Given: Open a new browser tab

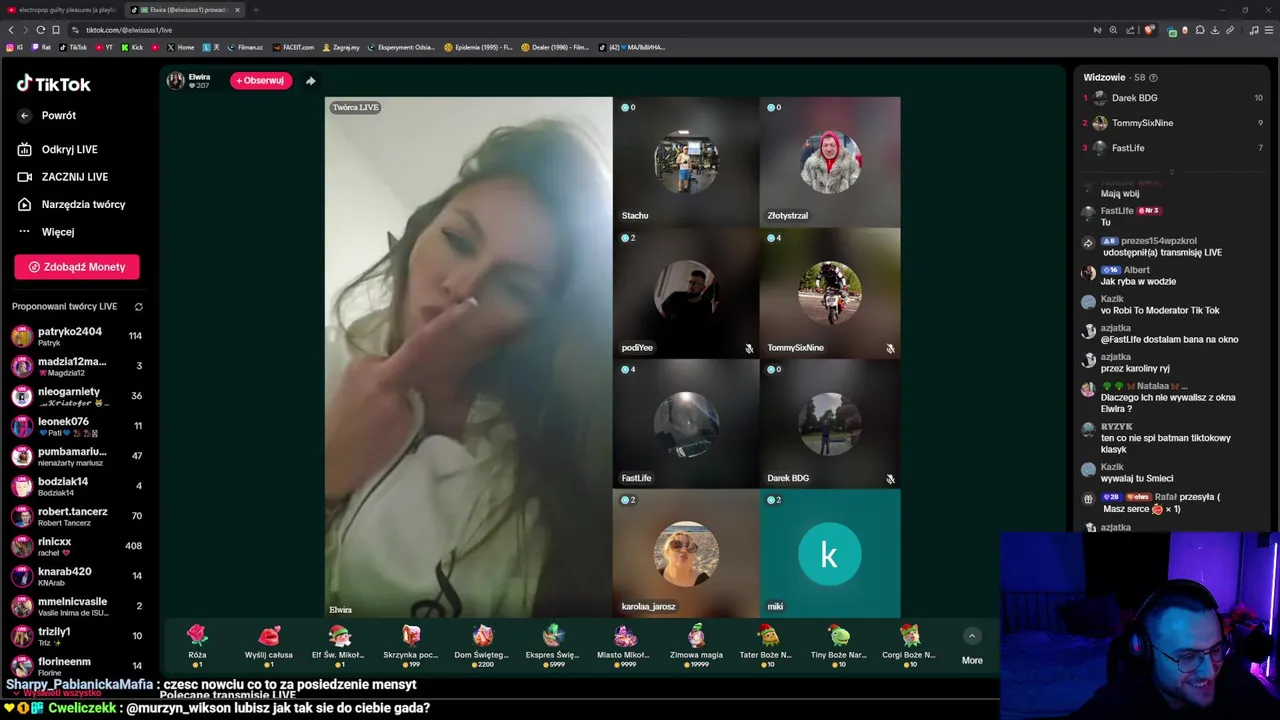Looking at the screenshot, I should coord(255,10).
